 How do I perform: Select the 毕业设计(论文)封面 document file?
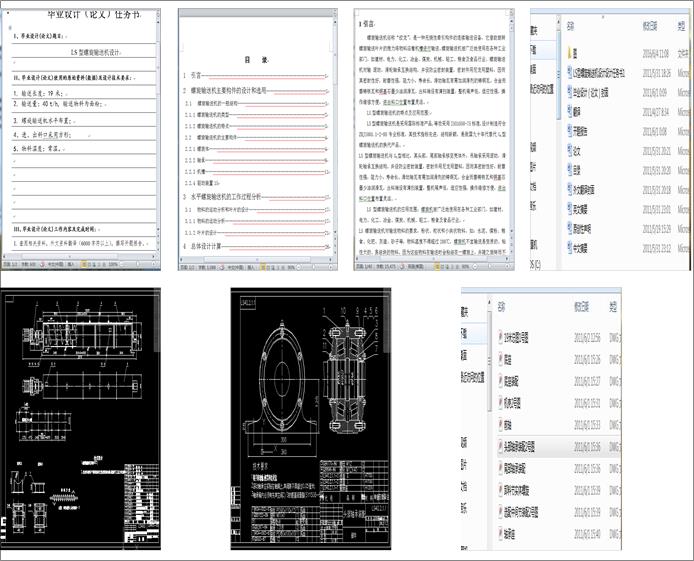point(588,92)
